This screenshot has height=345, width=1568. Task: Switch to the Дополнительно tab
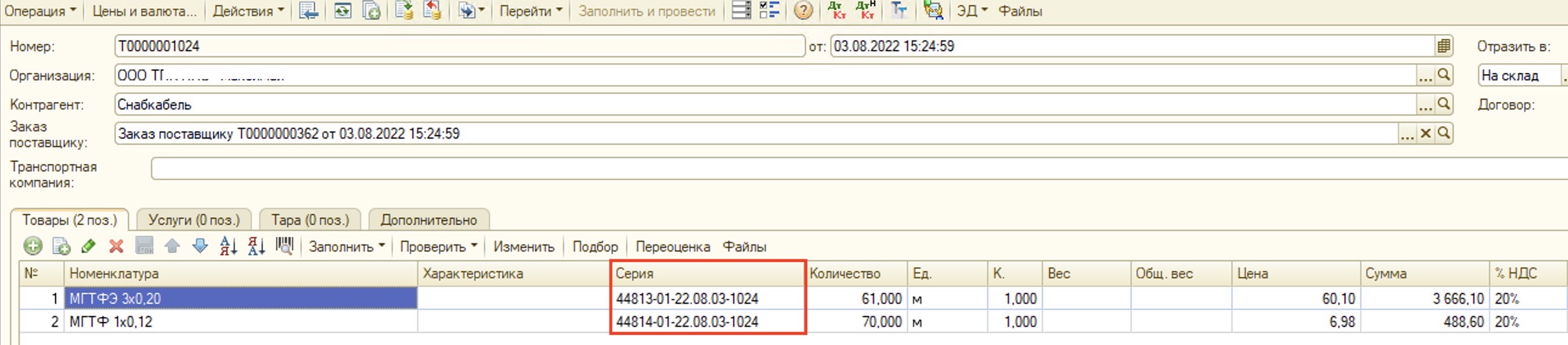tap(428, 220)
